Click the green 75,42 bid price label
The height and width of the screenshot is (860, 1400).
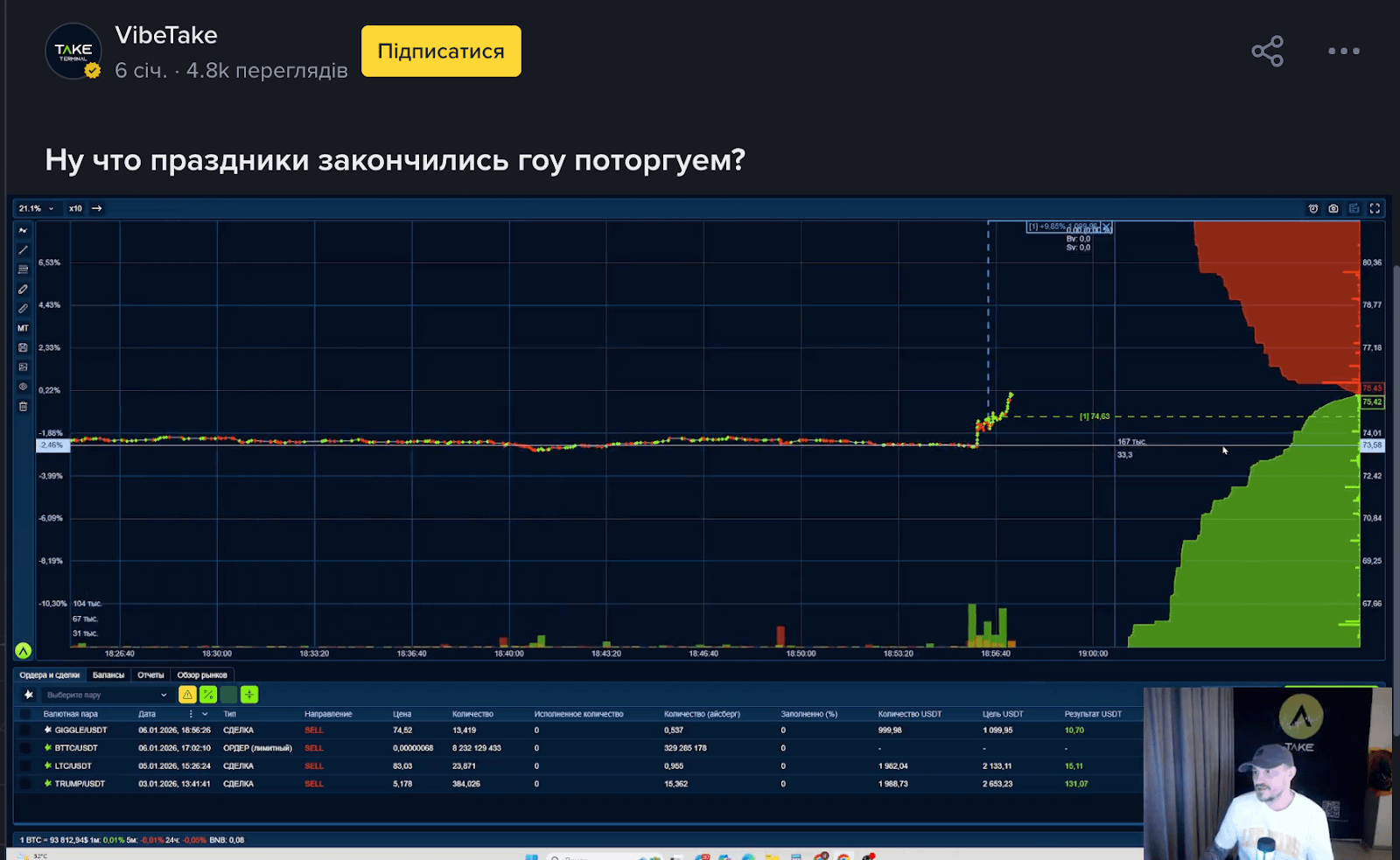click(1372, 402)
